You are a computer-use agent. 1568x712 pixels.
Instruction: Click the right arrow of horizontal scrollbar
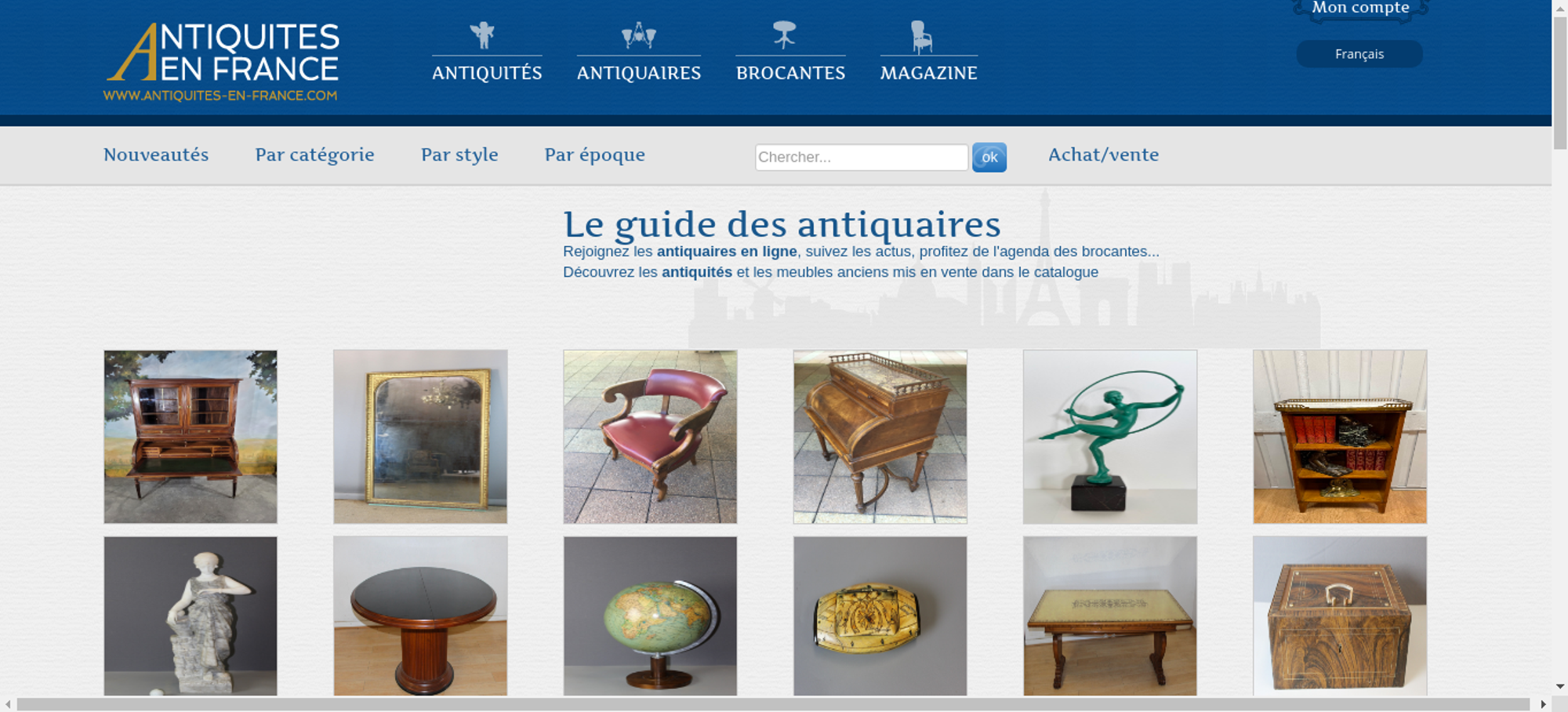coord(1543,704)
